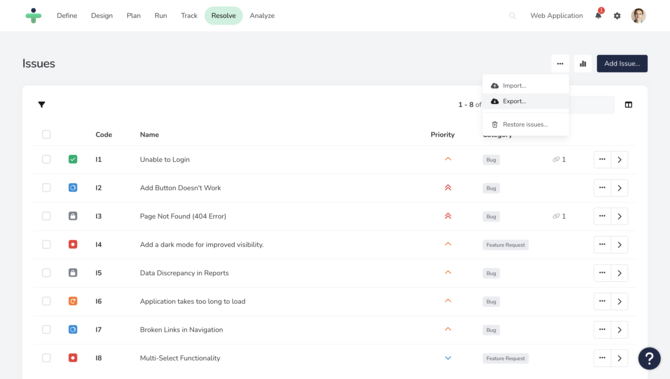Image resolution: width=670 pixels, height=379 pixels.
Task: Click the priority arrow of Add Button Doesn't Work
Action: [448, 188]
